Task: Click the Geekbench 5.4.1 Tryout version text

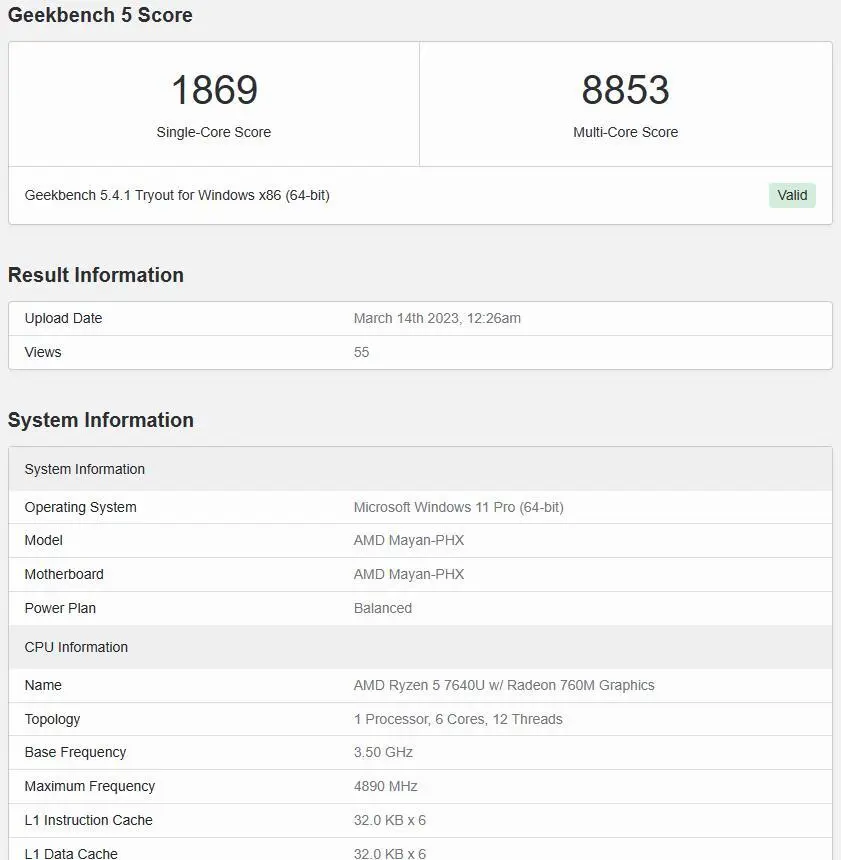Action: coord(177,195)
